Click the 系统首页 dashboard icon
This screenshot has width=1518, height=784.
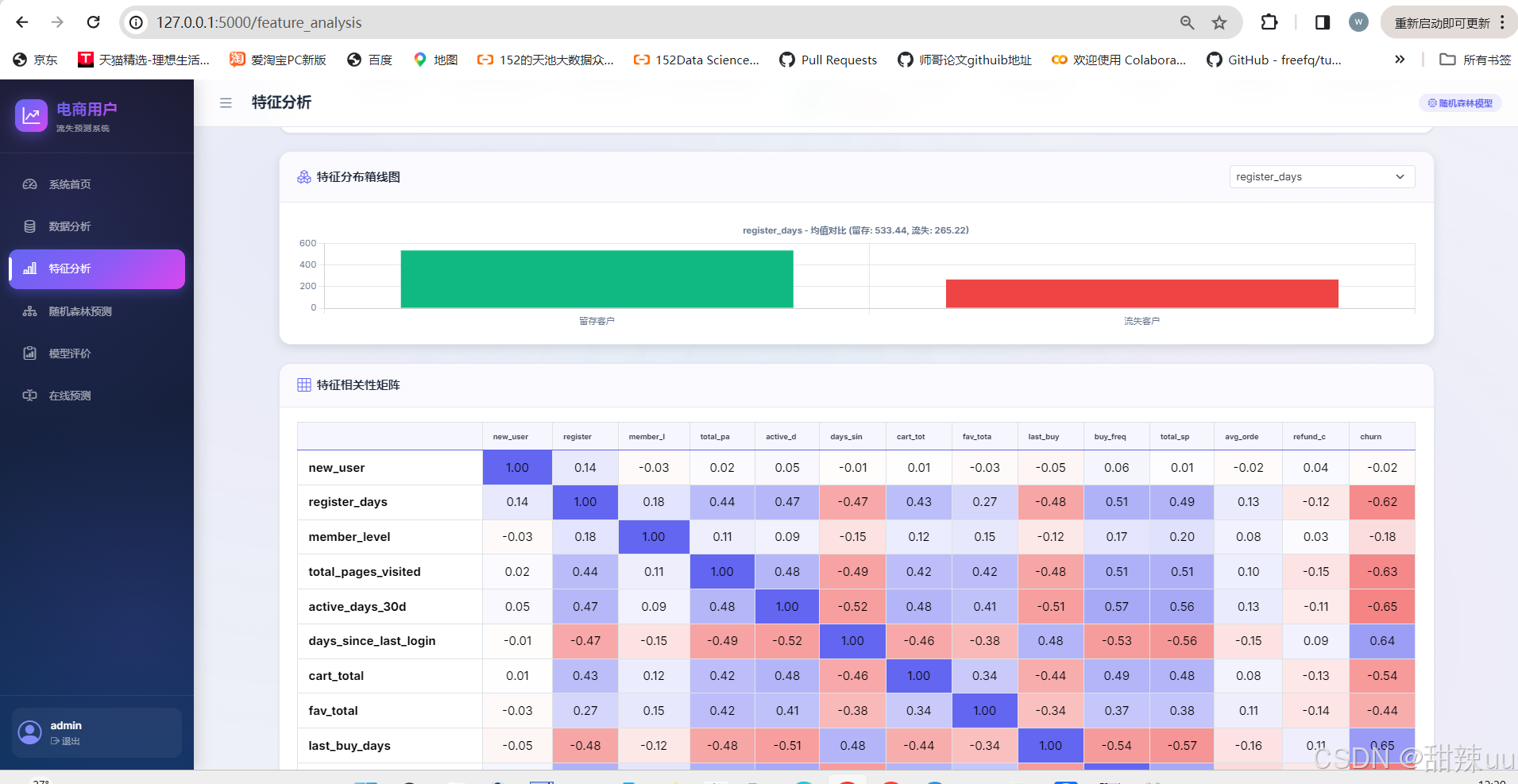point(30,184)
